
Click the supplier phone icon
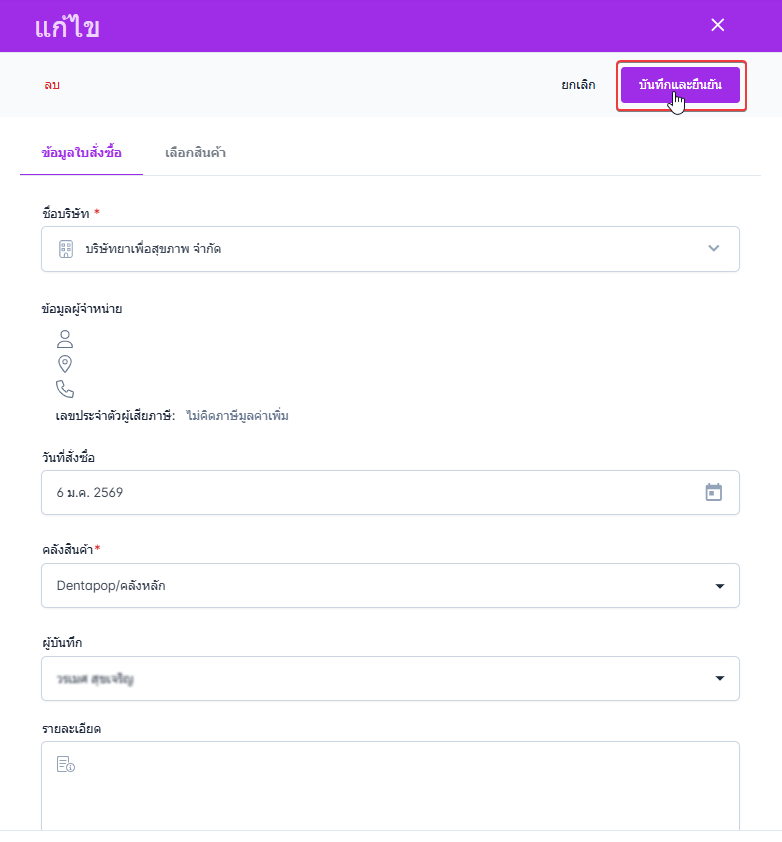65,389
